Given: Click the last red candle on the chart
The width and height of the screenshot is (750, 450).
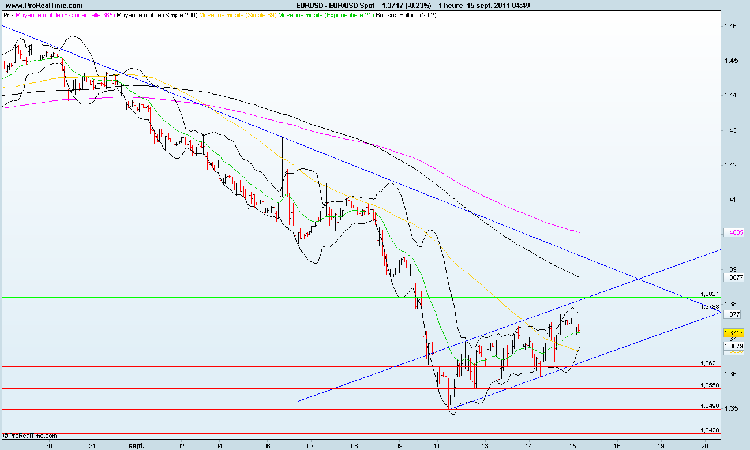Looking at the screenshot, I should pos(578,330).
